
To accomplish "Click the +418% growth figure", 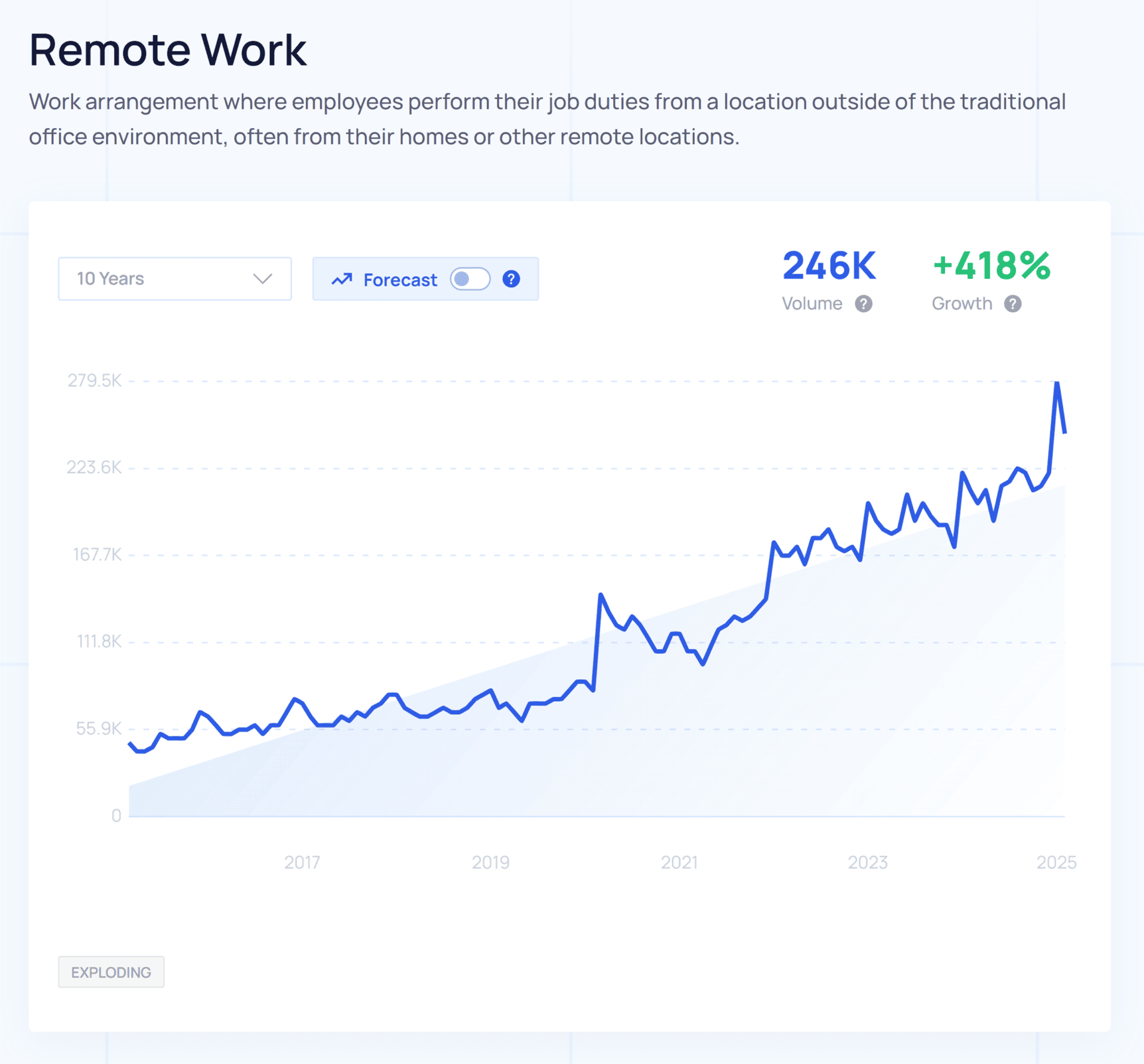I will 991,266.
